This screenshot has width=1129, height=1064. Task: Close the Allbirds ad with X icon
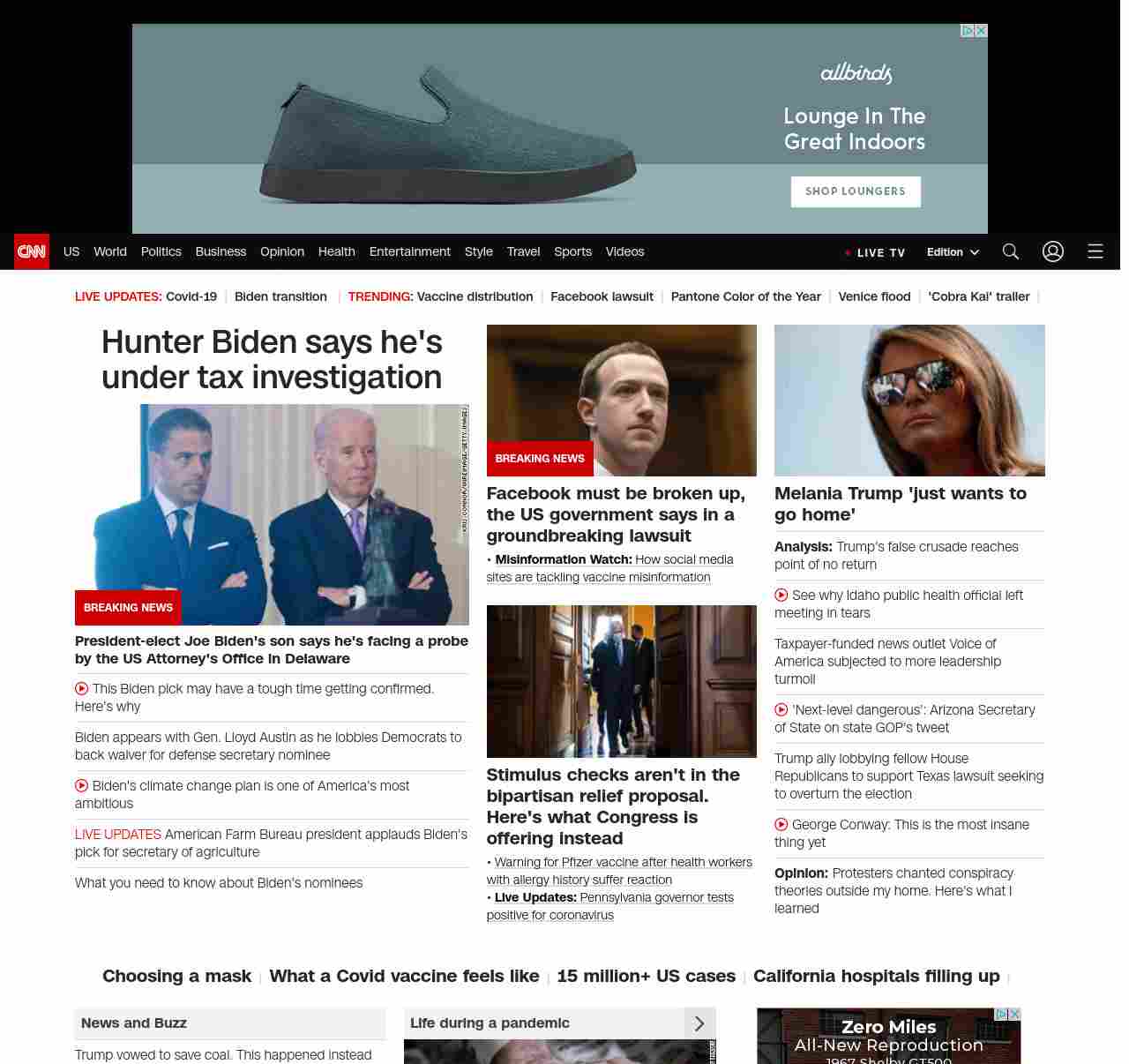[981, 31]
